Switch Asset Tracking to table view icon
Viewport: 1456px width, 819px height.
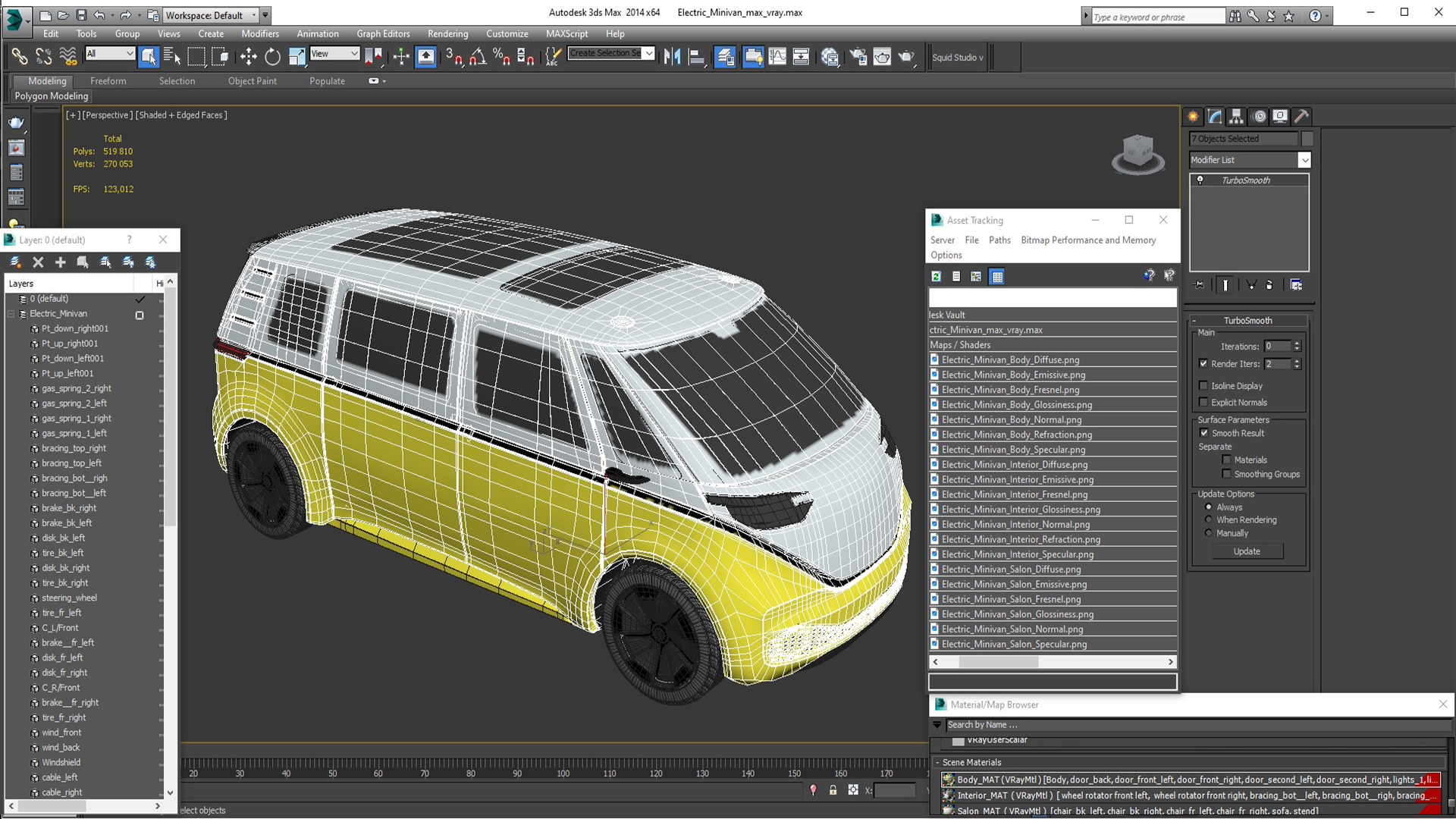[x=997, y=277]
